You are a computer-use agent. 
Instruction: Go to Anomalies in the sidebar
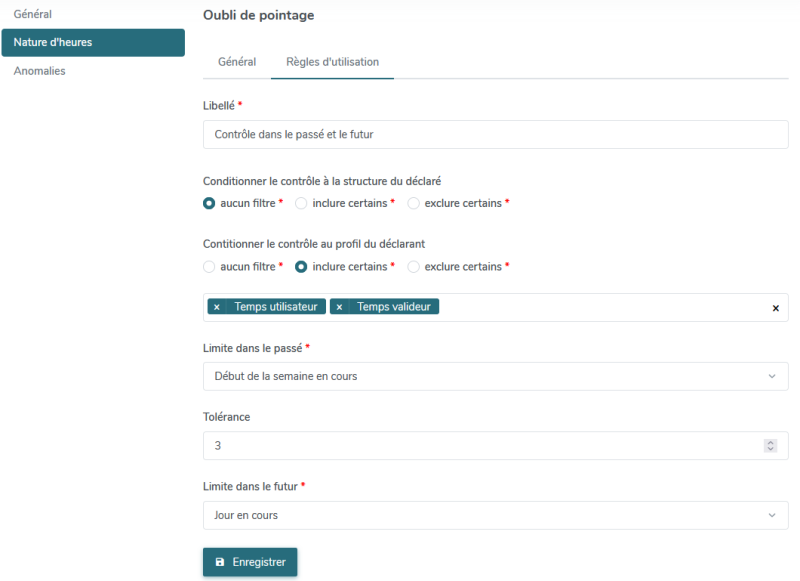tap(39, 71)
